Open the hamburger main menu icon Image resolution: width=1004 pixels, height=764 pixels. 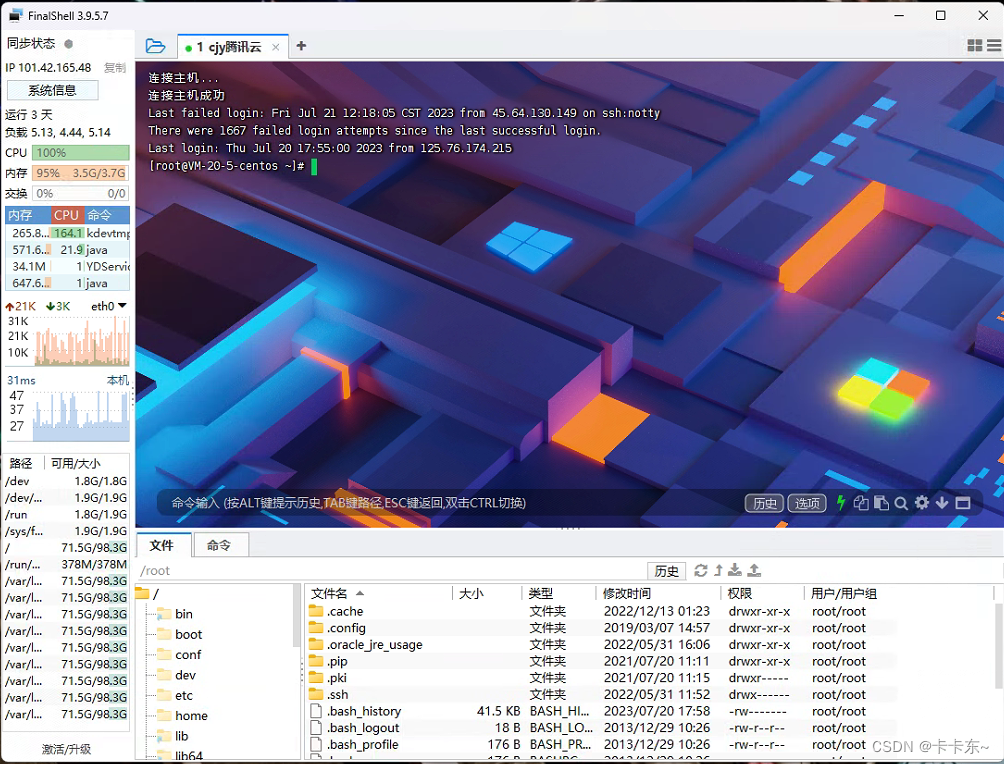click(994, 45)
